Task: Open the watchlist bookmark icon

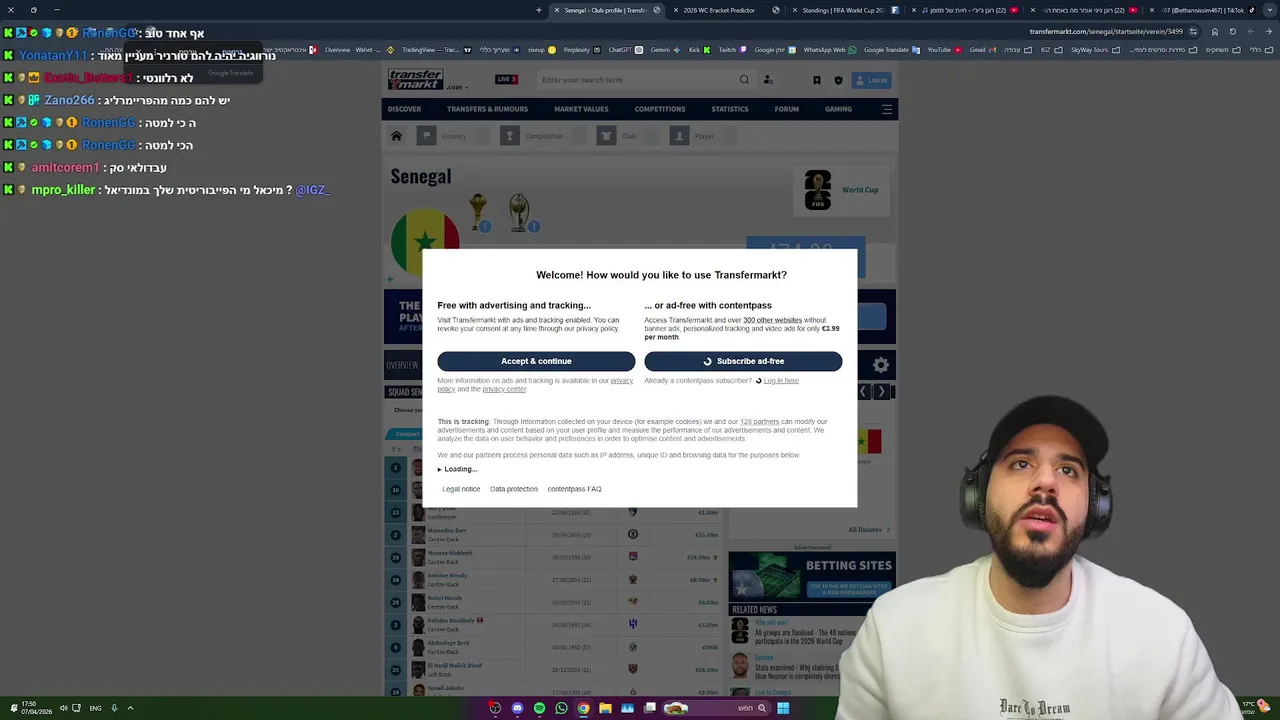Action: 816,80
